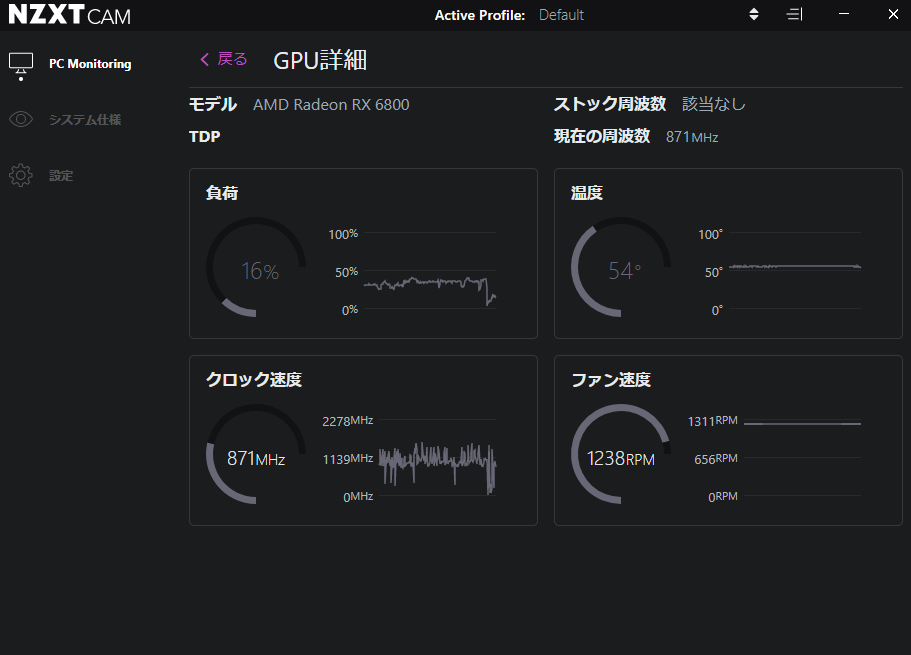
Task: Open the 設定 page
Action: [61, 176]
